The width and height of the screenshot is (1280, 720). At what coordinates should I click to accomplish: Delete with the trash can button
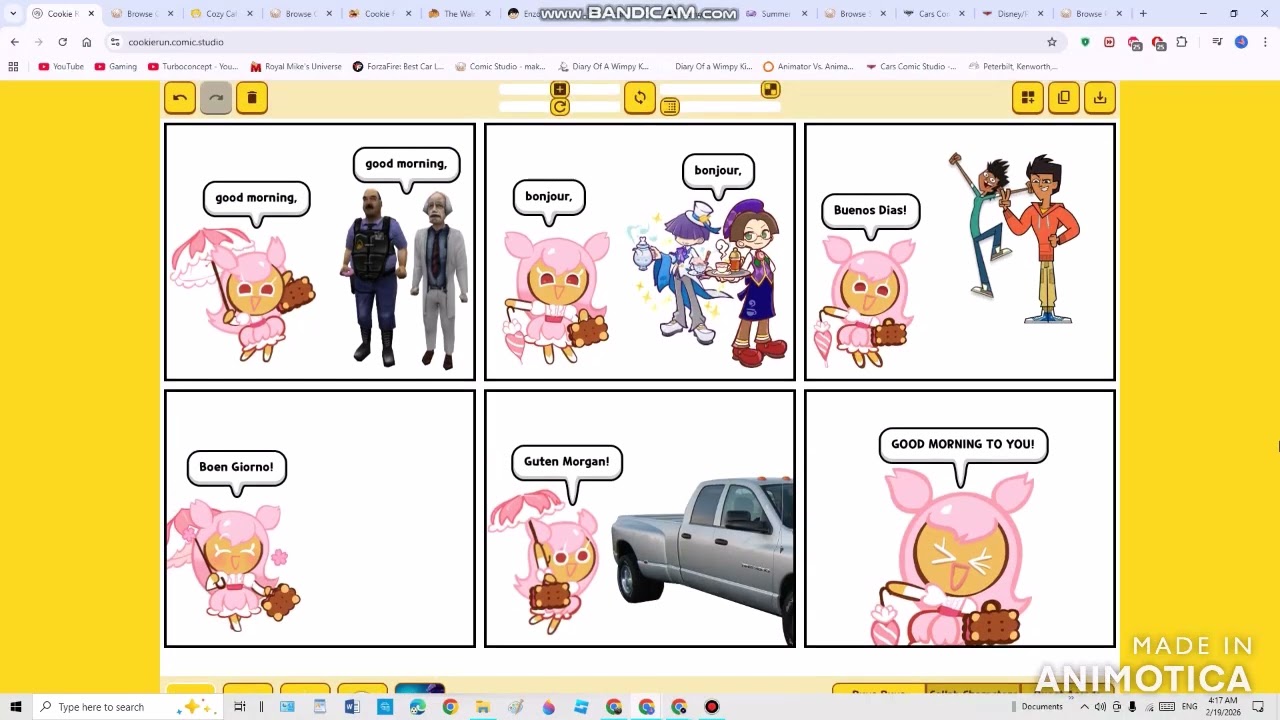coord(252,97)
